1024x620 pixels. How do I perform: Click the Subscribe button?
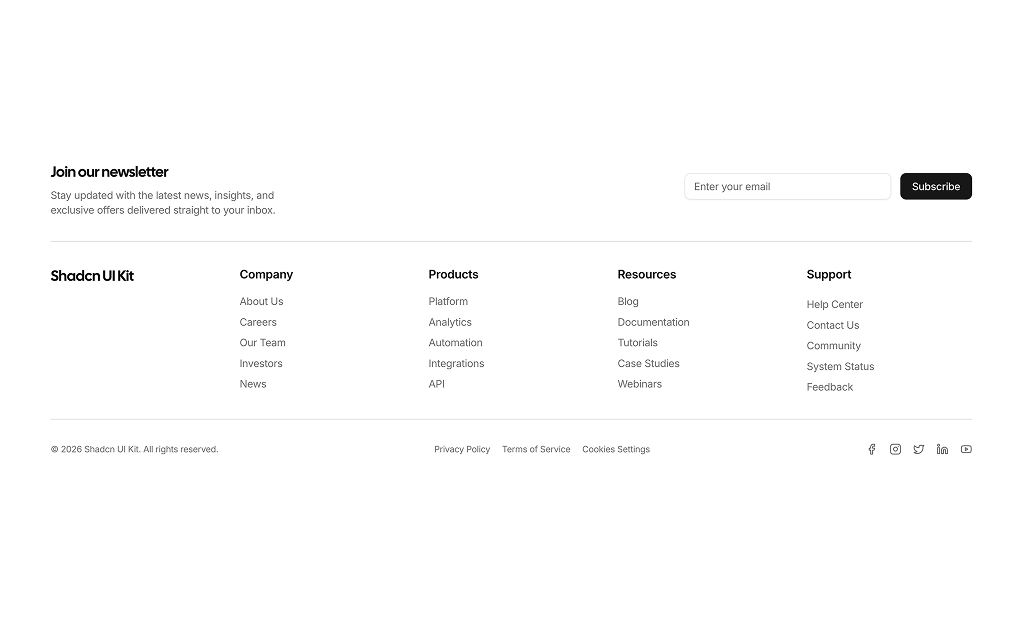click(935, 186)
